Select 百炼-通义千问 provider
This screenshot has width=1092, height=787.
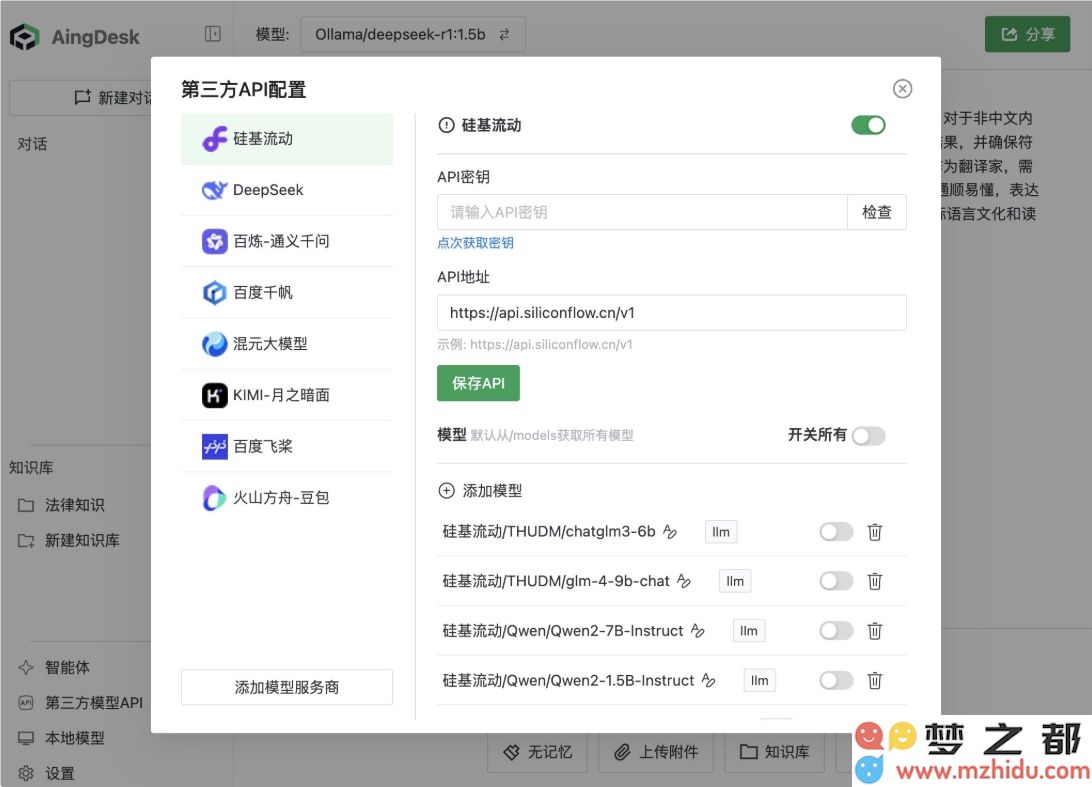(287, 241)
